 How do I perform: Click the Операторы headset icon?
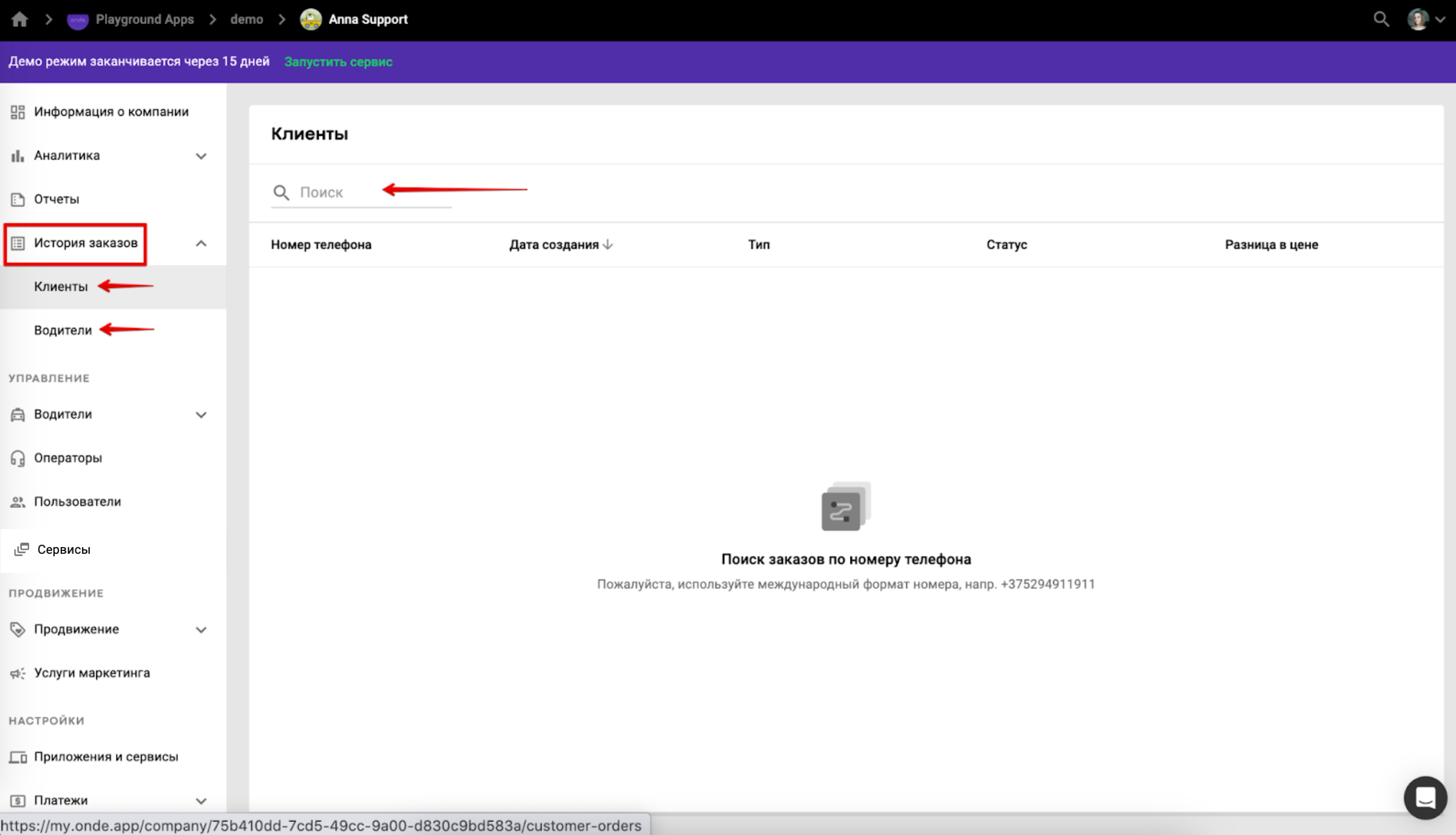[x=18, y=457]
